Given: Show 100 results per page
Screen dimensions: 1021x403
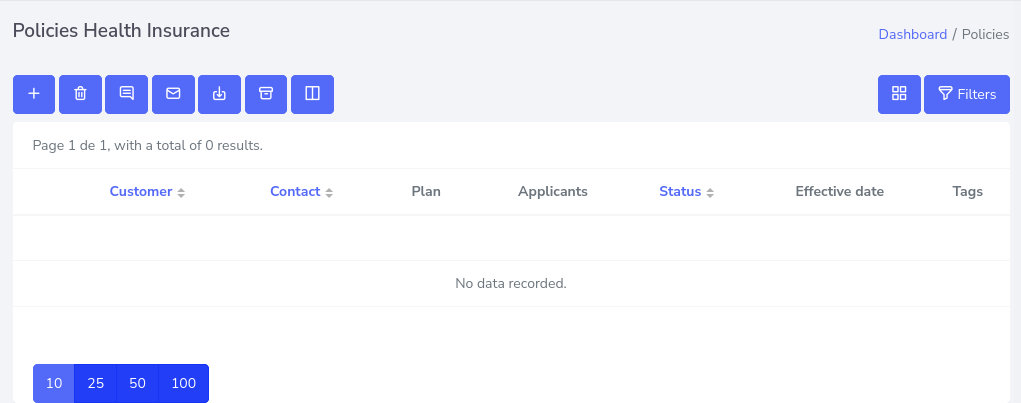Looking at the screenshot, I should [184, 383].
